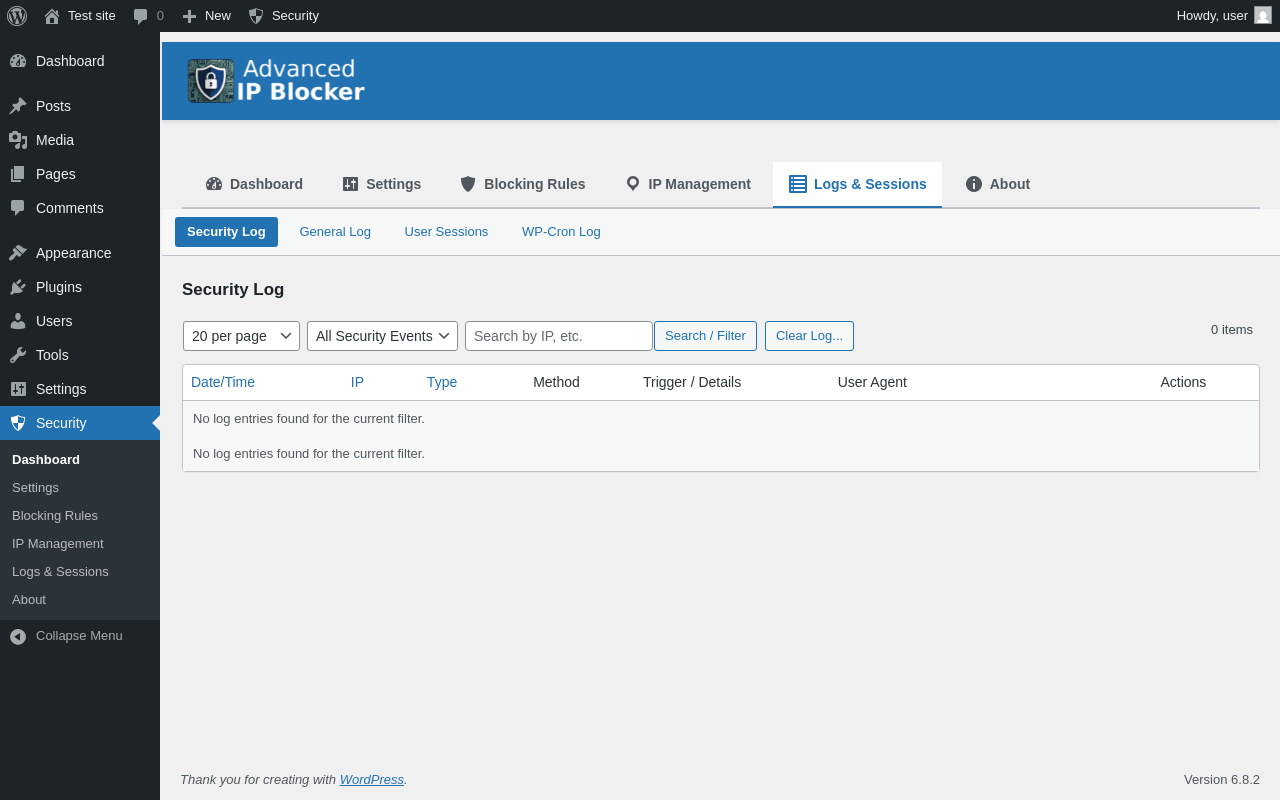Click the User Agent column header
The height and width of the screenshot is (800, 1280).
(872, 382)
